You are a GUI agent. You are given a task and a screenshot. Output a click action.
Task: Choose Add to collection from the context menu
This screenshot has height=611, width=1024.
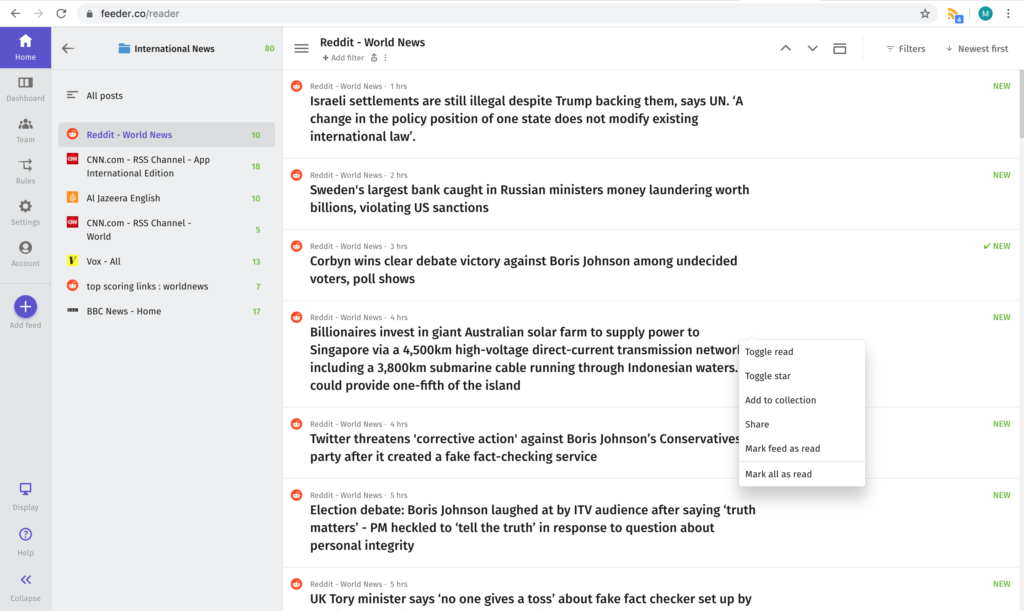(802, 400)
